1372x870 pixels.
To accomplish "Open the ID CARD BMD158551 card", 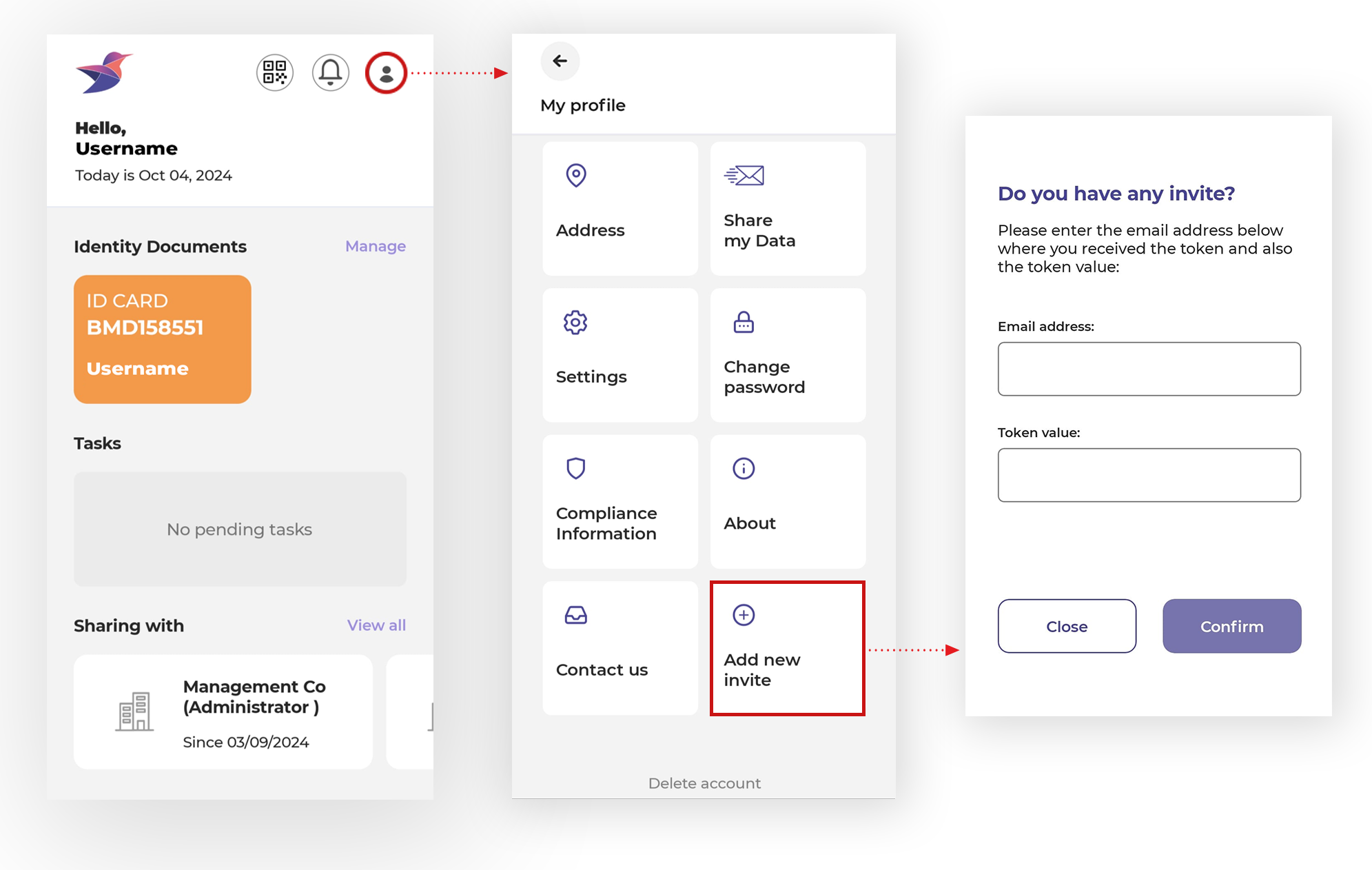I will click(x=163, y=339).
